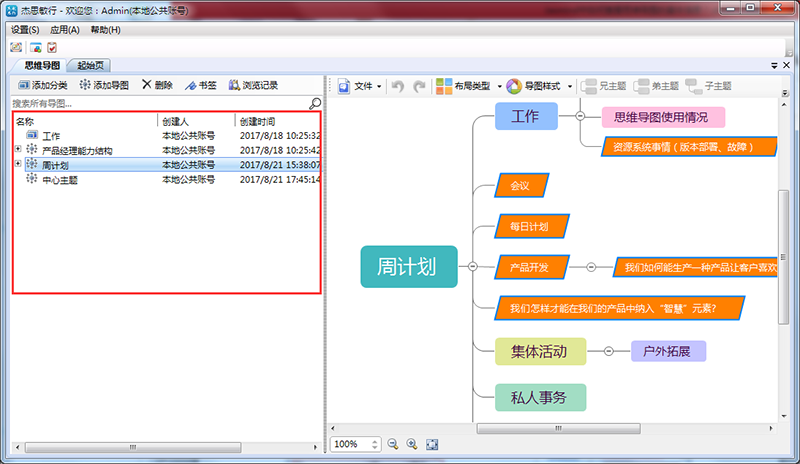Open the layout type (布局类型) dropdown
This screenshot has height=464, width=800.
click(x=467, y=86)
